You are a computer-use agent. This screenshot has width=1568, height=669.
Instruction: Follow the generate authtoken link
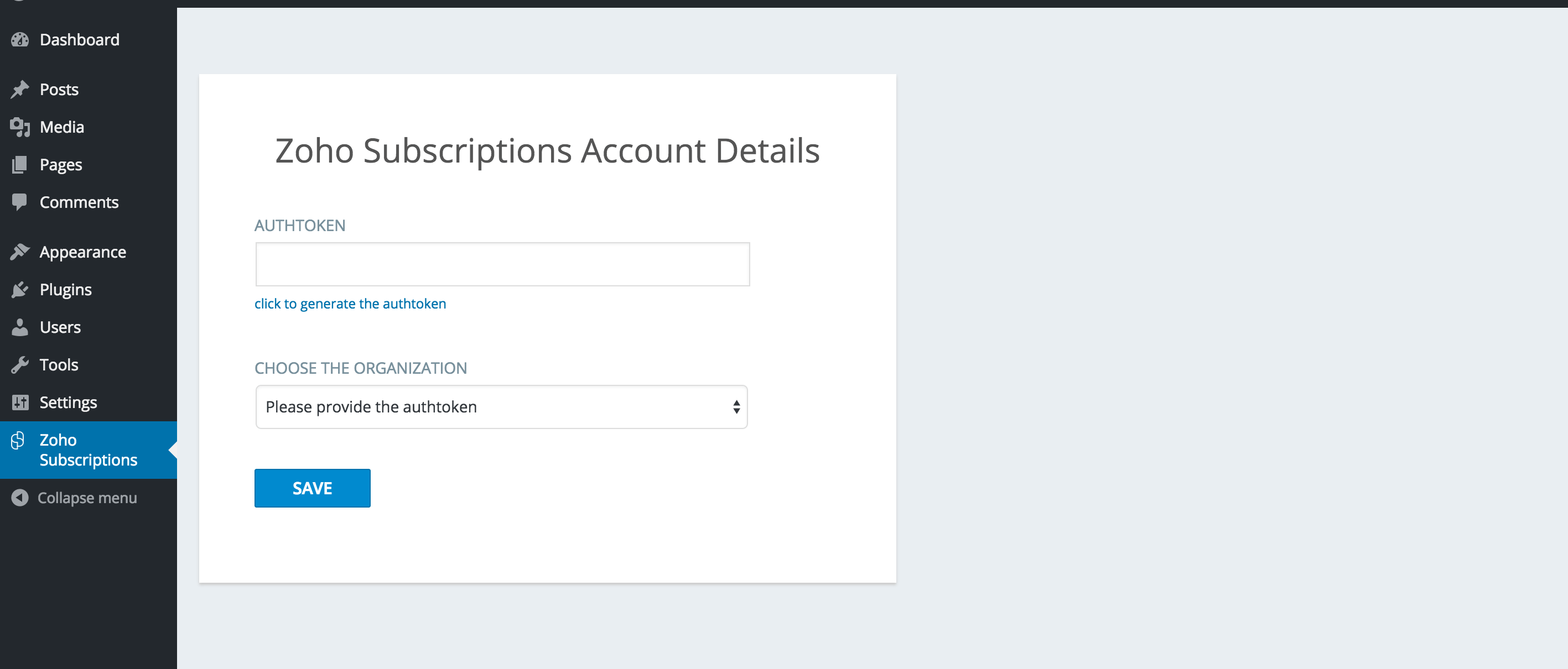click(350, 304)
